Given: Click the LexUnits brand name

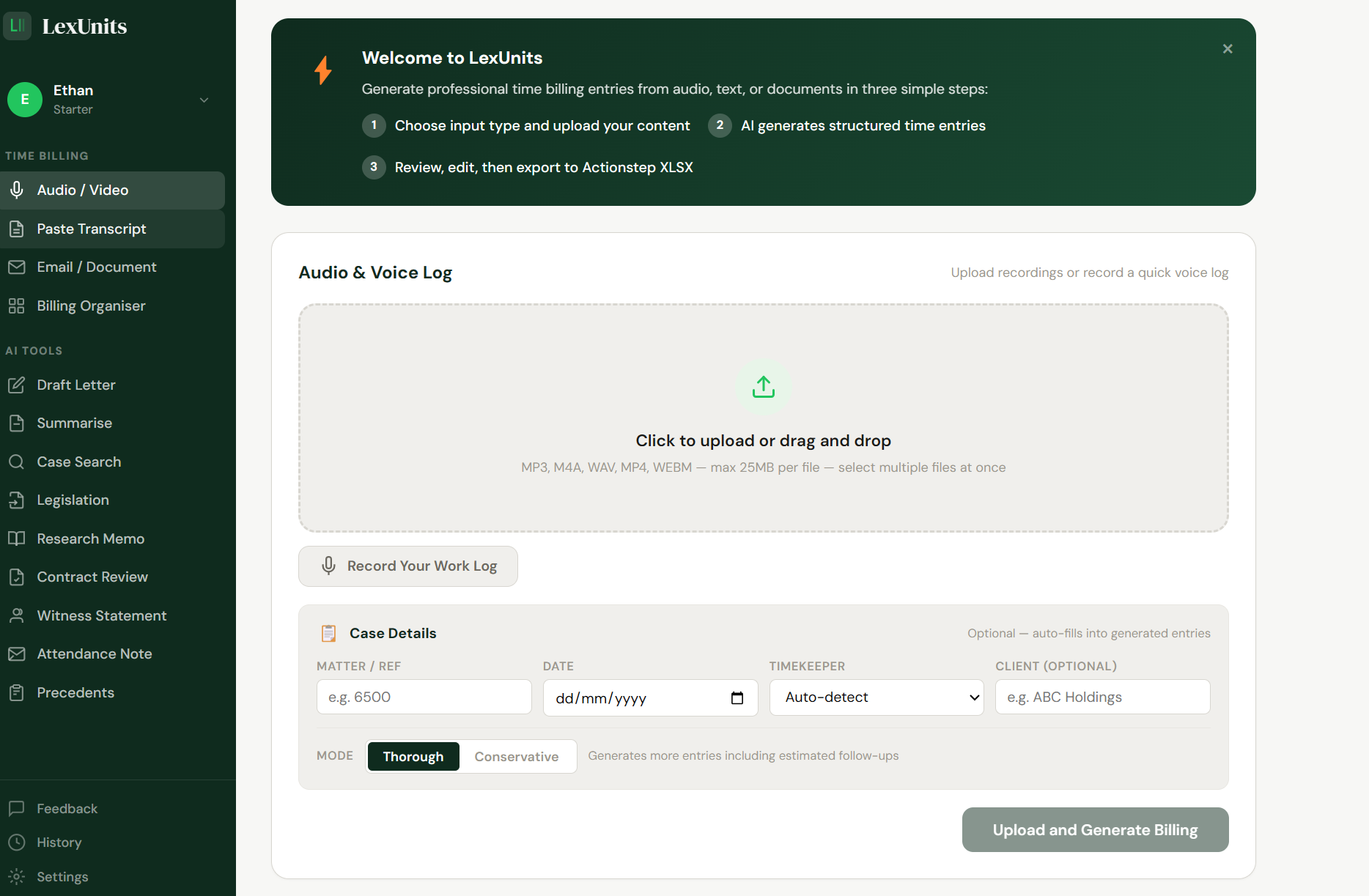Looking at the screenshot, I should 85,26.
